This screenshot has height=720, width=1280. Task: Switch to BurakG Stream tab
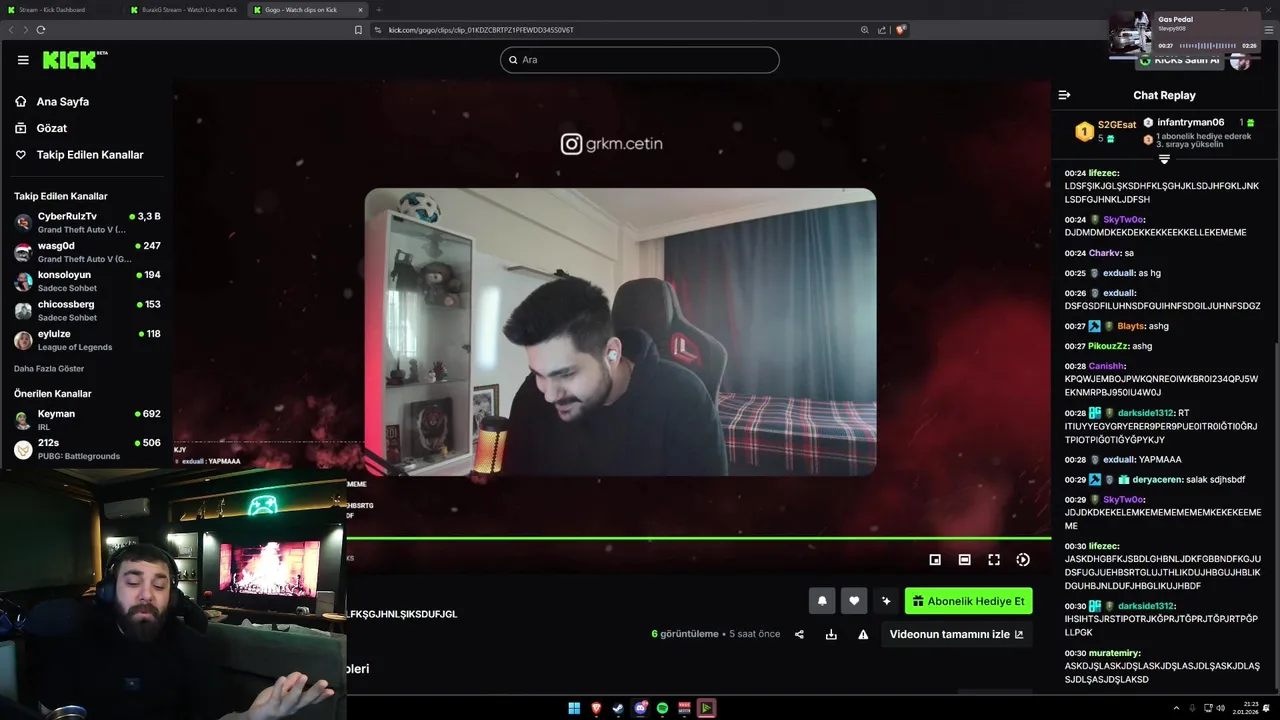click(x=183, y=9)
